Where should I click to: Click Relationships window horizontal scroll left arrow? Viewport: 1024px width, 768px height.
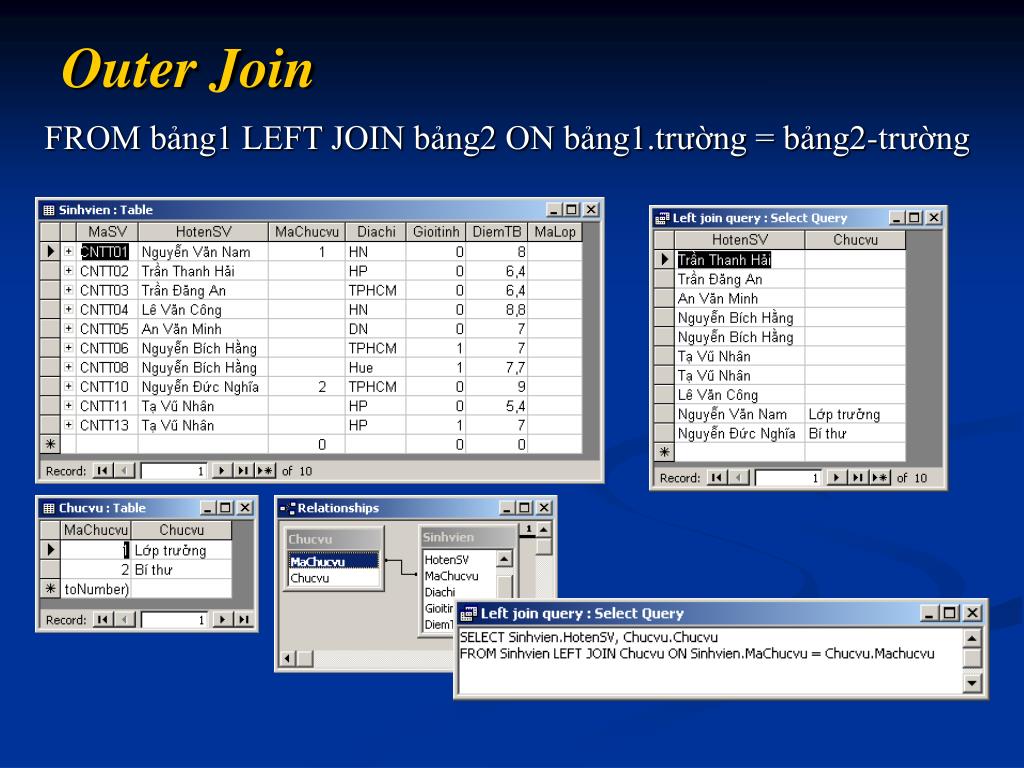287,658
